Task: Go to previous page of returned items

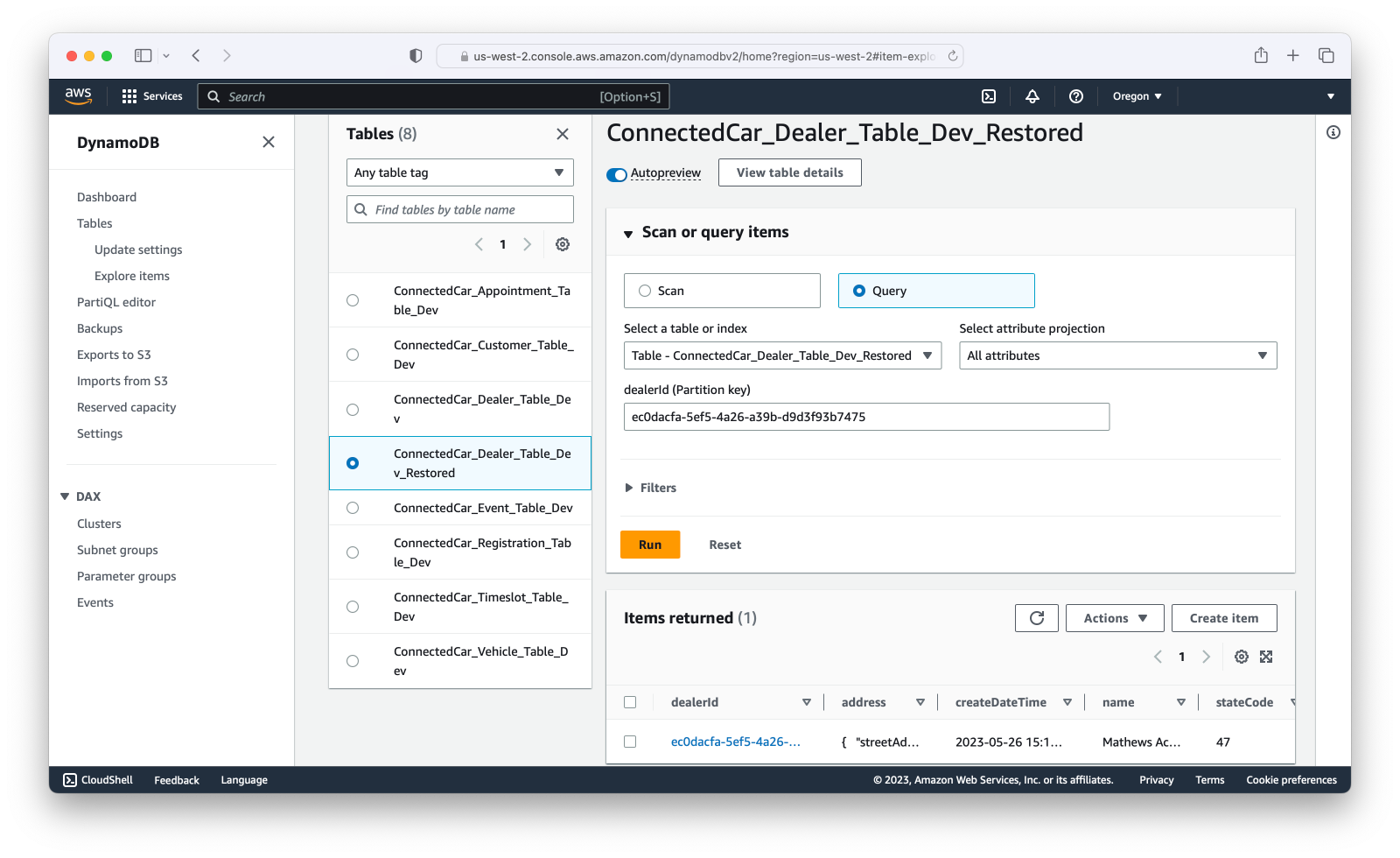Action: [x=1158, y=657]
